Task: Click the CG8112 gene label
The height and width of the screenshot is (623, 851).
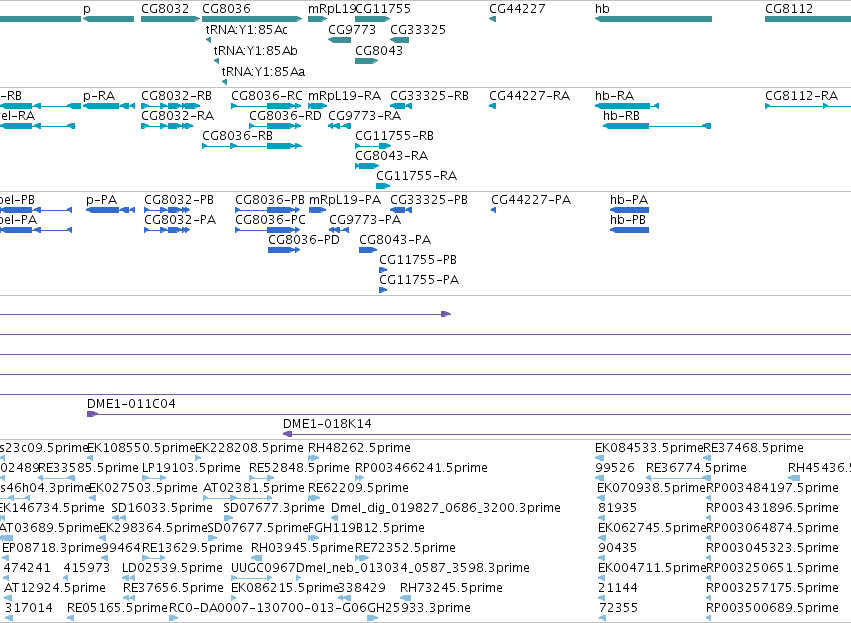Action: point(789,9)
